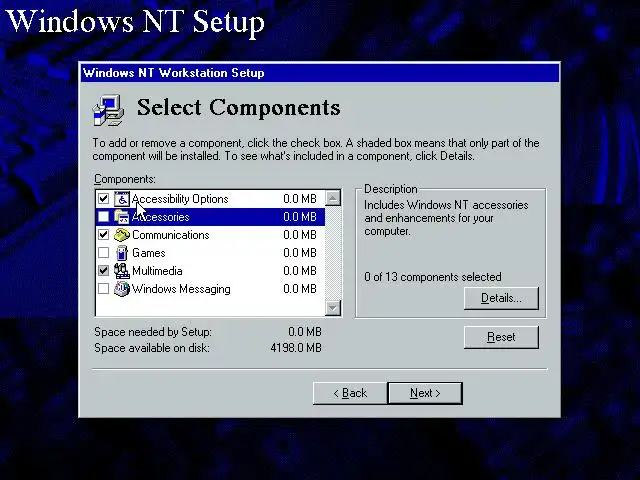Select the Accessories row label
The height and width of the screenshot is (480, 640).
click(x=160, y=217)
